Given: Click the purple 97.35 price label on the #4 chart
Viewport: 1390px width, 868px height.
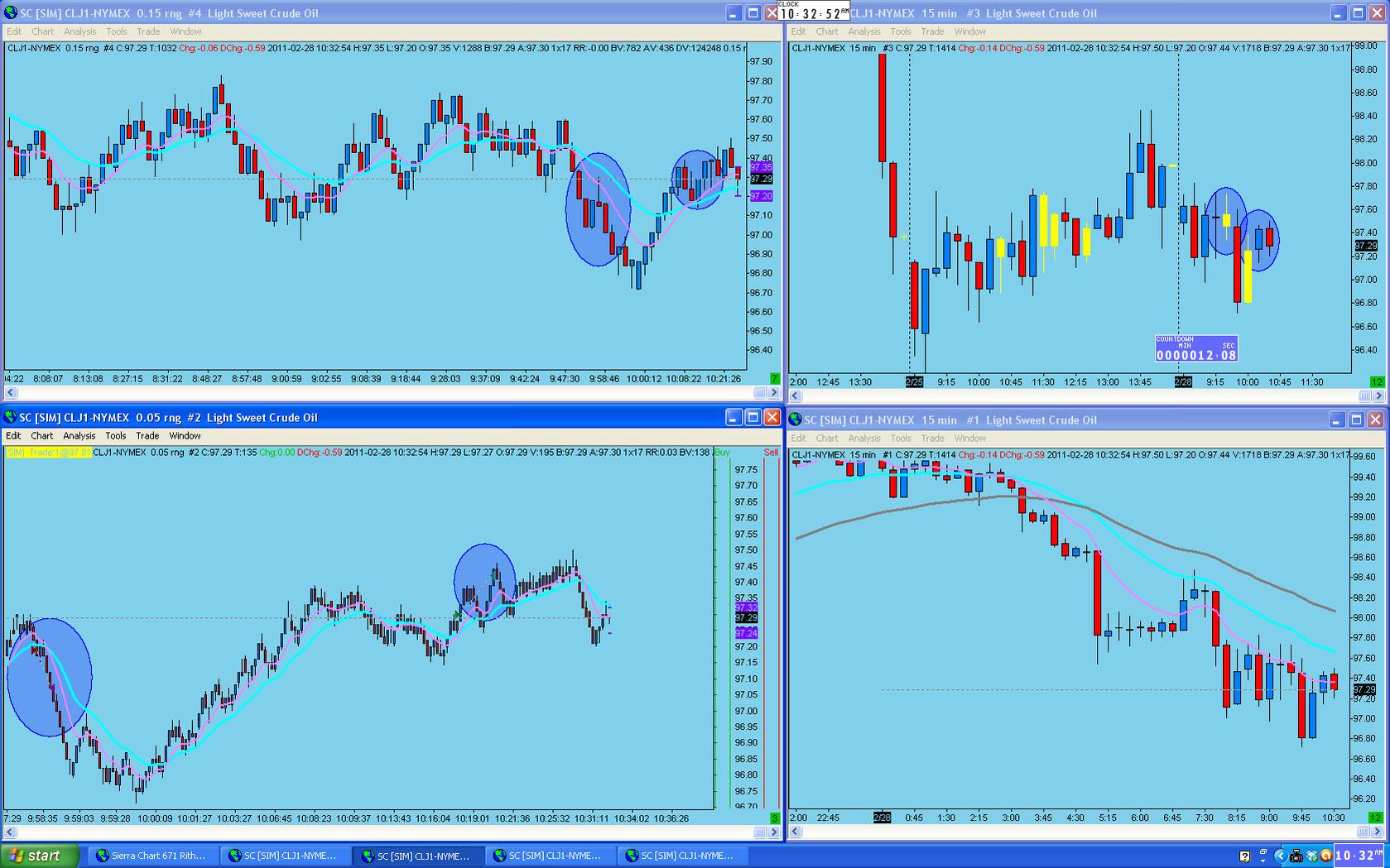Looking at the screenshot, I should [x=761, y=167].
